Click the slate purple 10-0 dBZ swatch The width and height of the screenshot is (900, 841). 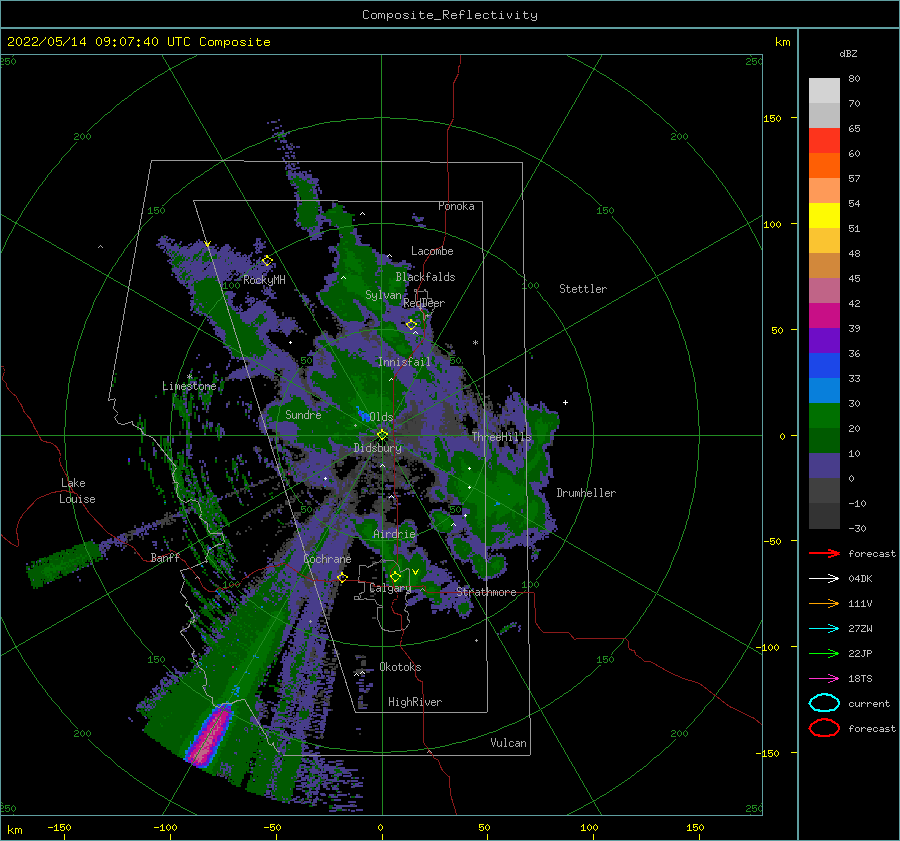click(x=824, y=466)
